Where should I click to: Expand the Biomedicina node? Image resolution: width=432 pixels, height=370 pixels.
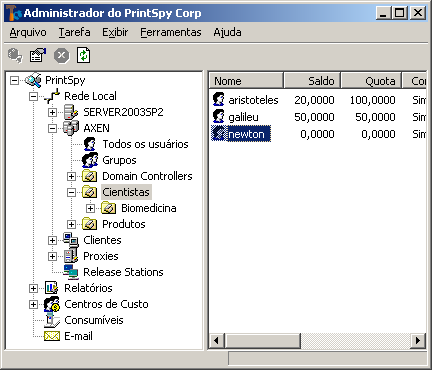click(90, 208)
